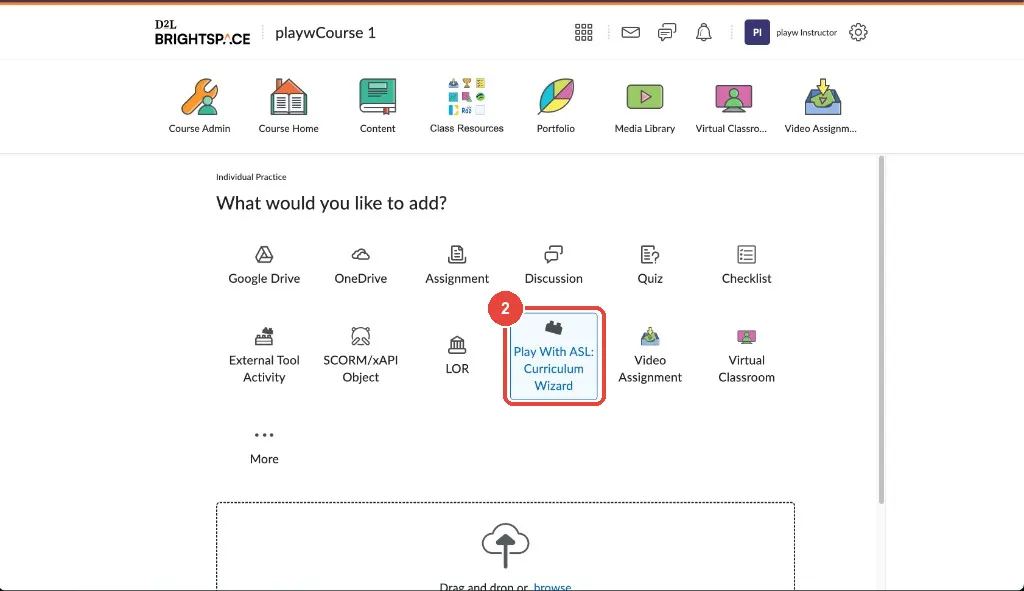Add a Checklist activity
1024x591 pixels.
click(x=746, y=265)
